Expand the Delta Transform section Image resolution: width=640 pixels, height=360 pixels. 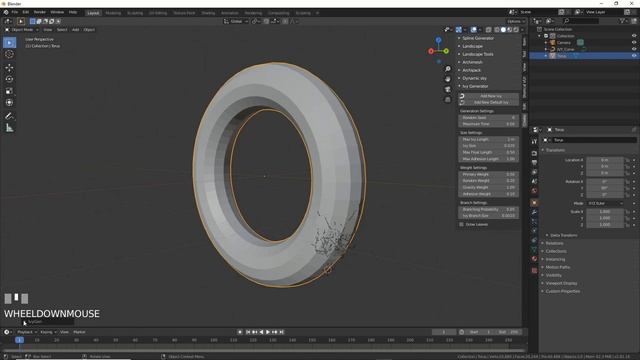[564, 235]
